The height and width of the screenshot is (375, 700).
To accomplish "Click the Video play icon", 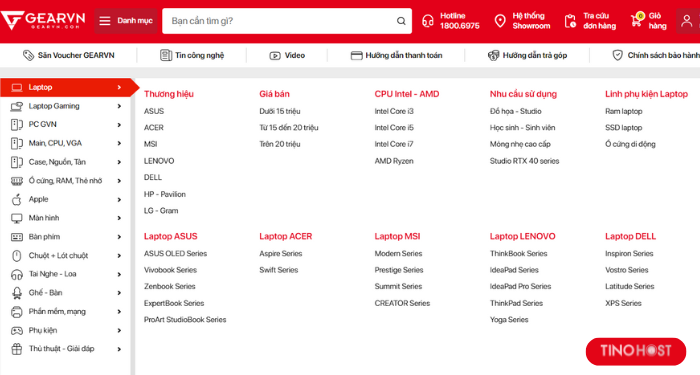I will pos(275,56).
